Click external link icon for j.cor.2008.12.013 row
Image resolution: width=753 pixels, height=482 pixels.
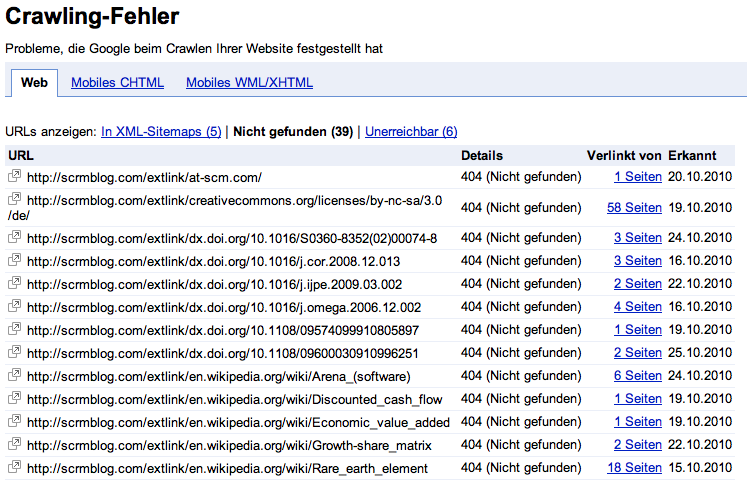[15, 261]
